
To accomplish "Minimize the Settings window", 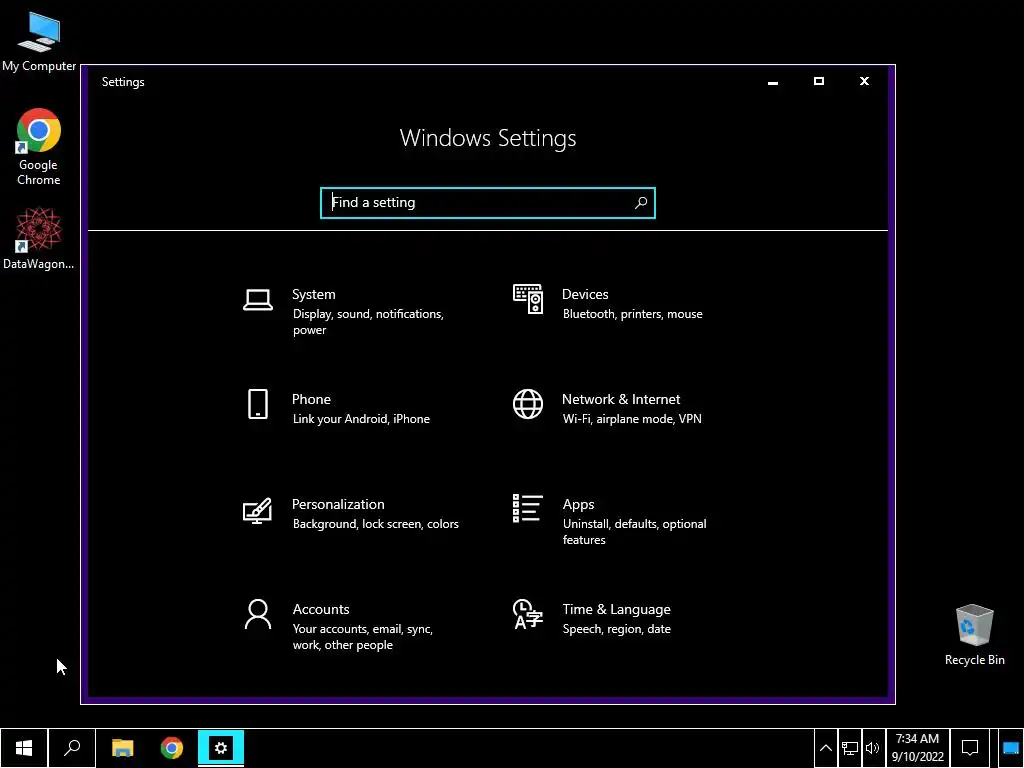I will click(773, 82).
